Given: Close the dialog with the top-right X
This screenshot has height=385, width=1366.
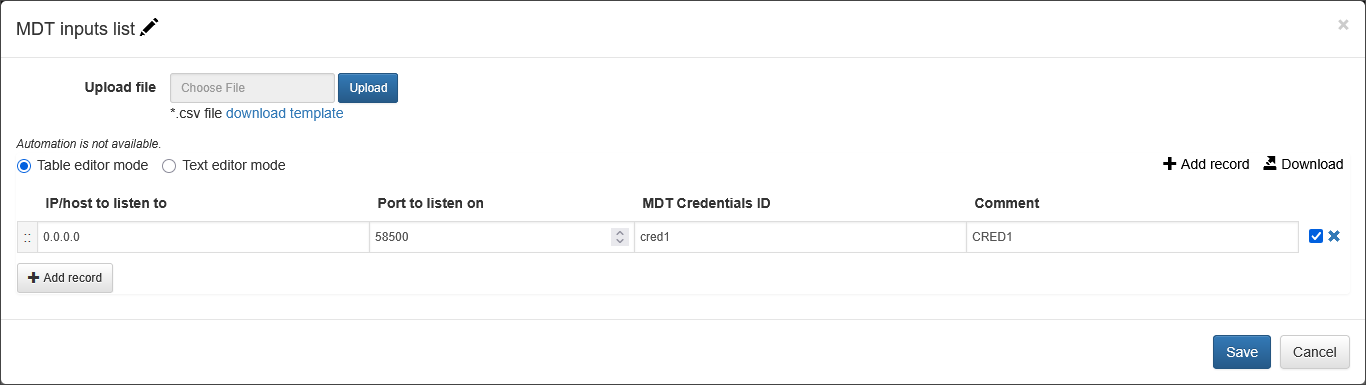Looking at the screenshot, I should (x=1343, y=25).
